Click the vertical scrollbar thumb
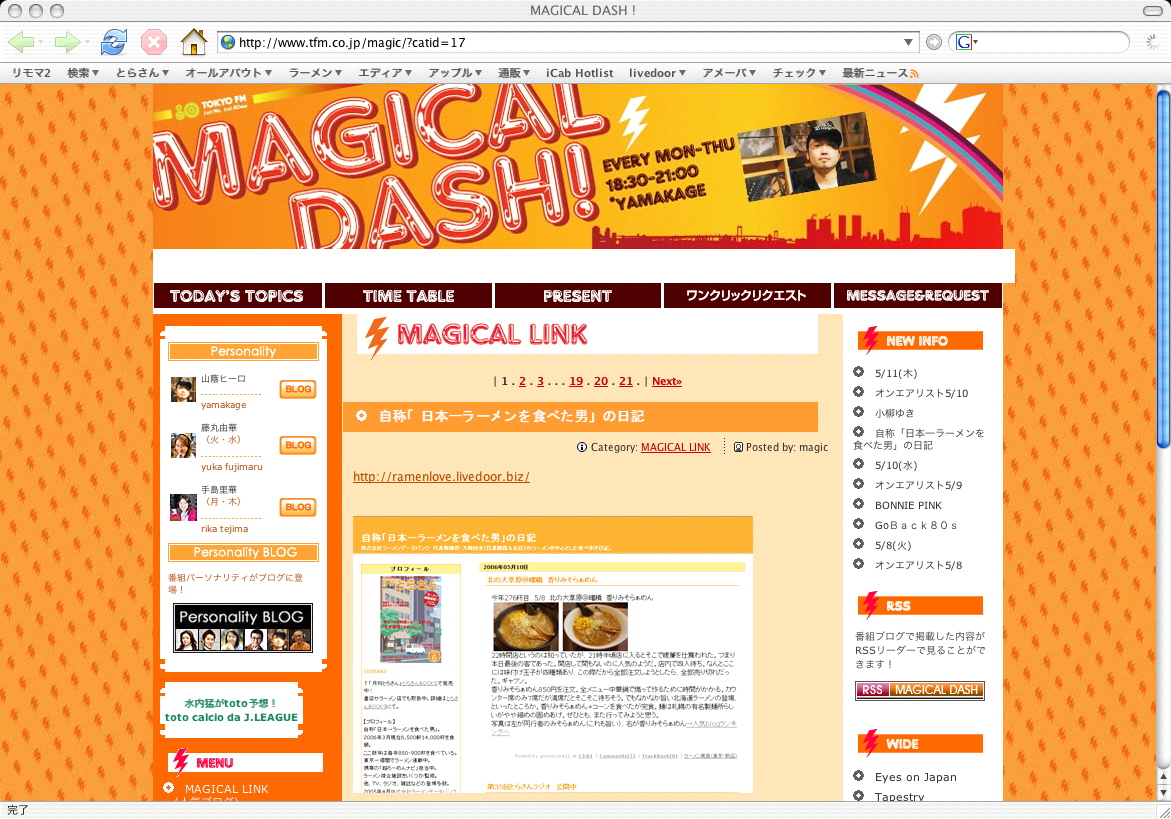The height and width of the screenshot is (819, 1171). 1163,269
